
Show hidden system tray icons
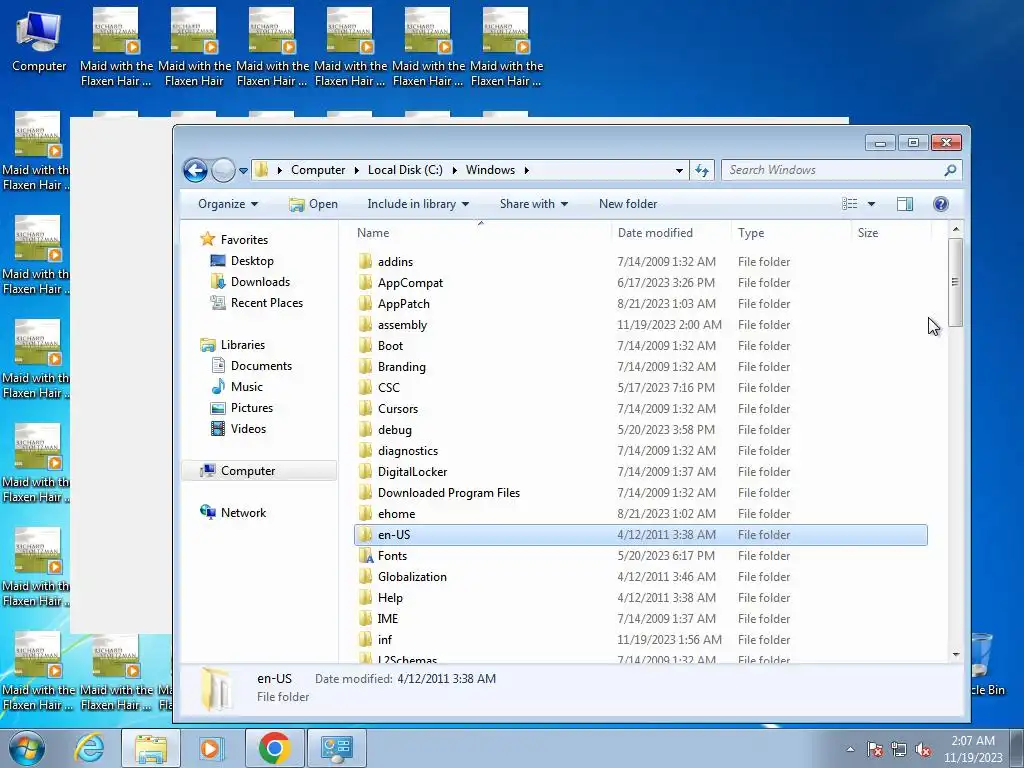(850, 750)
